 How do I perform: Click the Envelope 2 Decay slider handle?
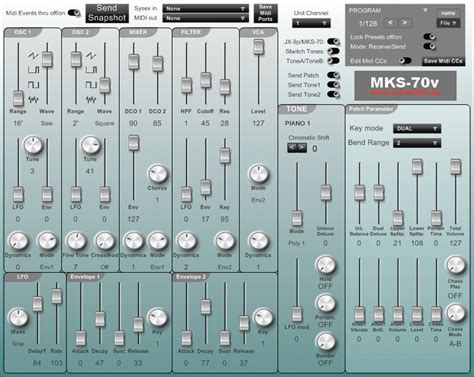[205, 307]
